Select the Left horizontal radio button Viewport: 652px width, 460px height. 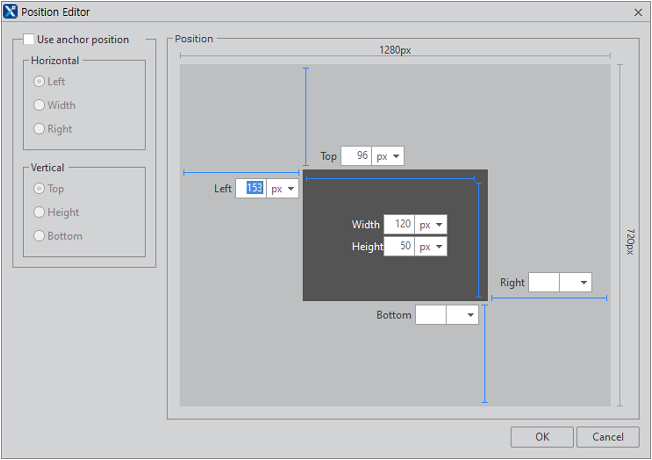[40, 81]
